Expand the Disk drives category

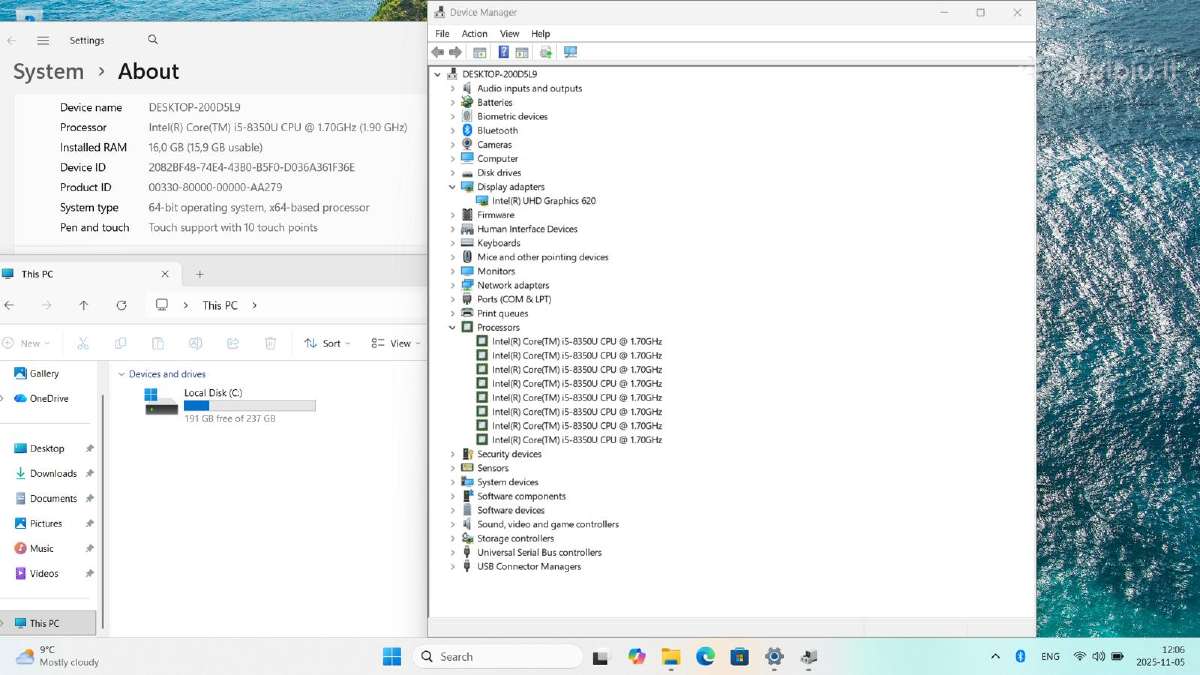(452, 173)
